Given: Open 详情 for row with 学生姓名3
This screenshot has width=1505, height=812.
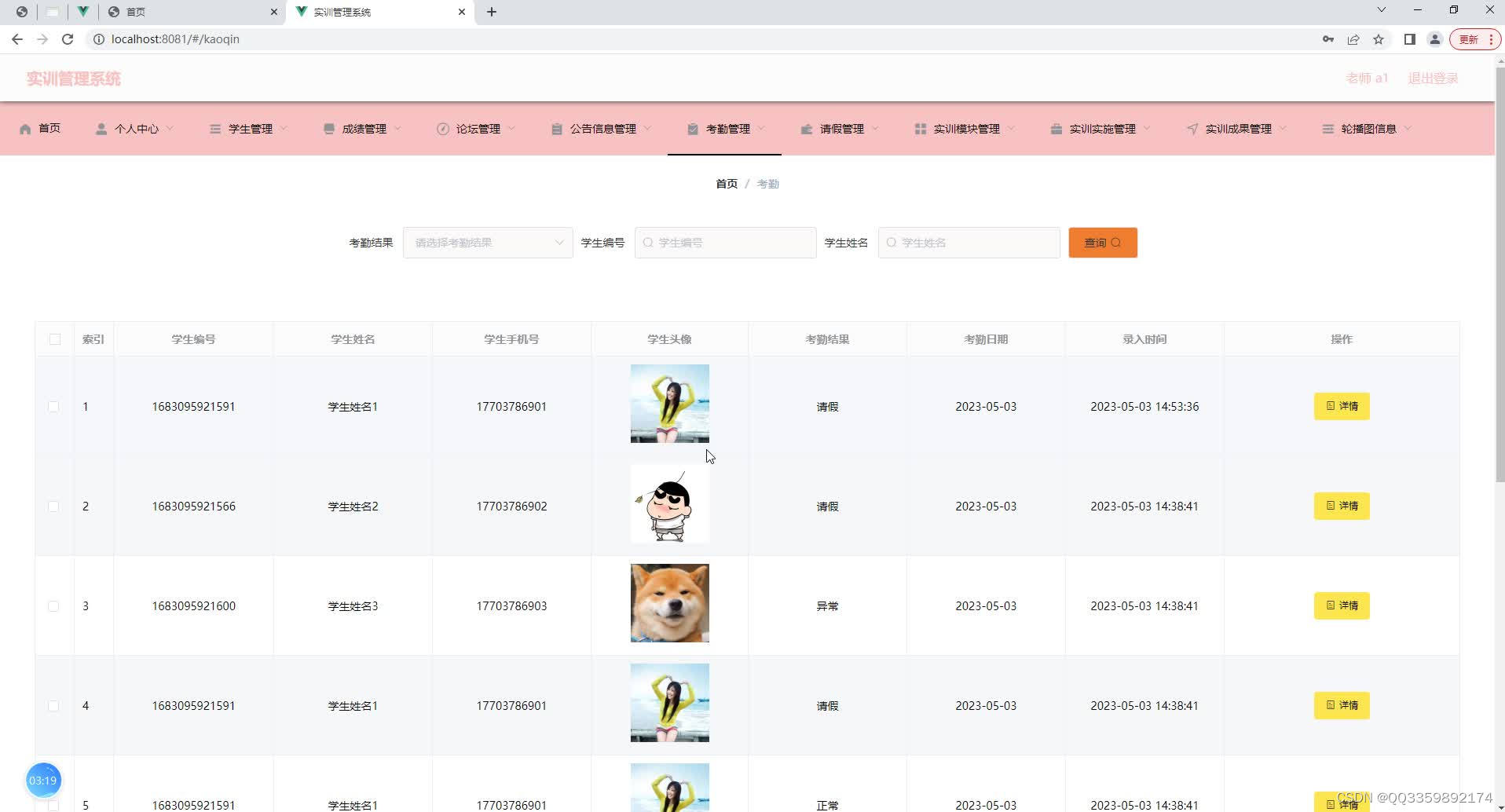Looking at the screenshot, I should click(1342, 605).
